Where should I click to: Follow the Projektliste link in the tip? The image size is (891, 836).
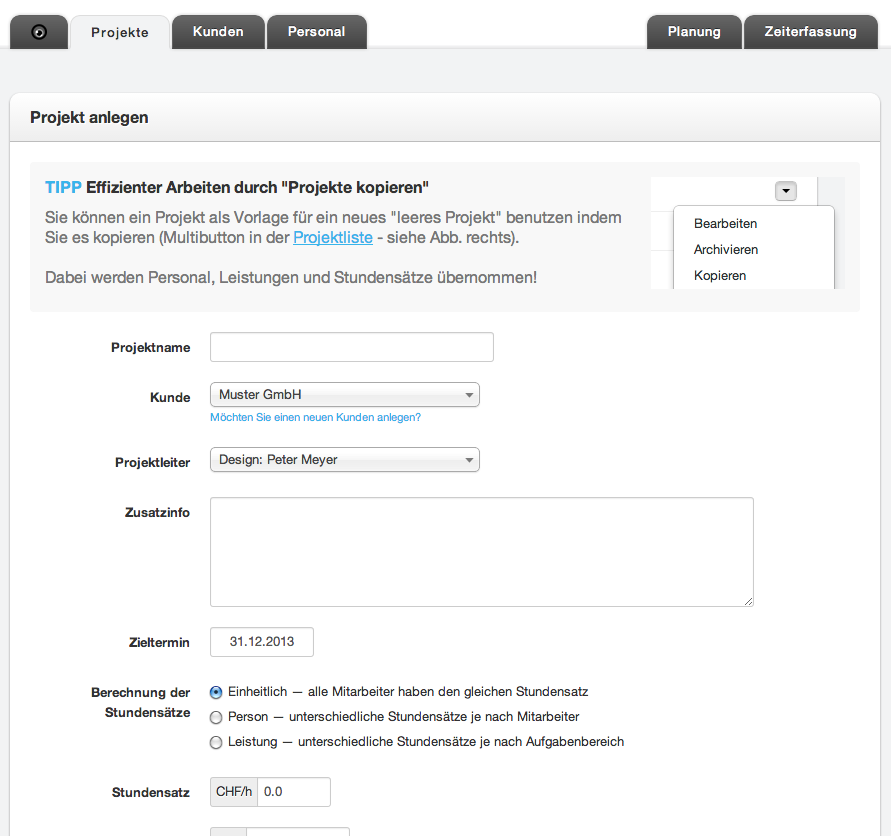pyautogui.click(x=333, y=238)
